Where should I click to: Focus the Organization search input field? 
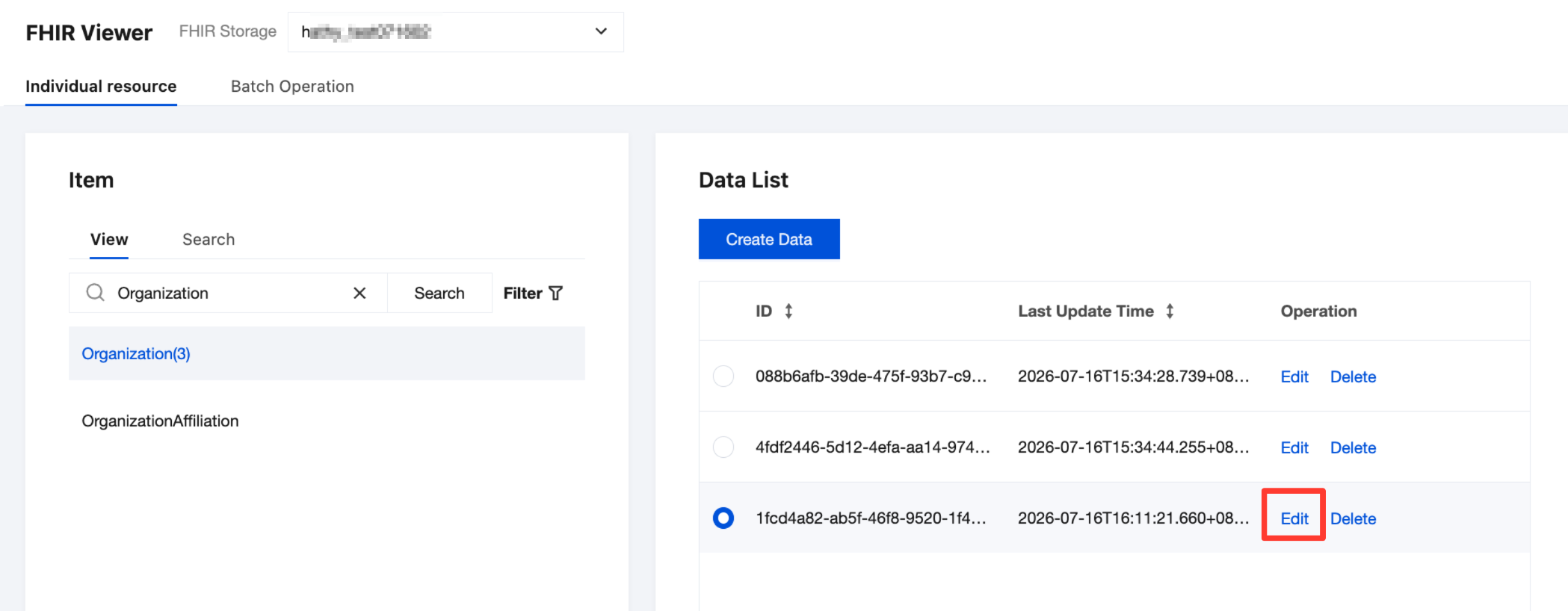[x=228, y=293]
